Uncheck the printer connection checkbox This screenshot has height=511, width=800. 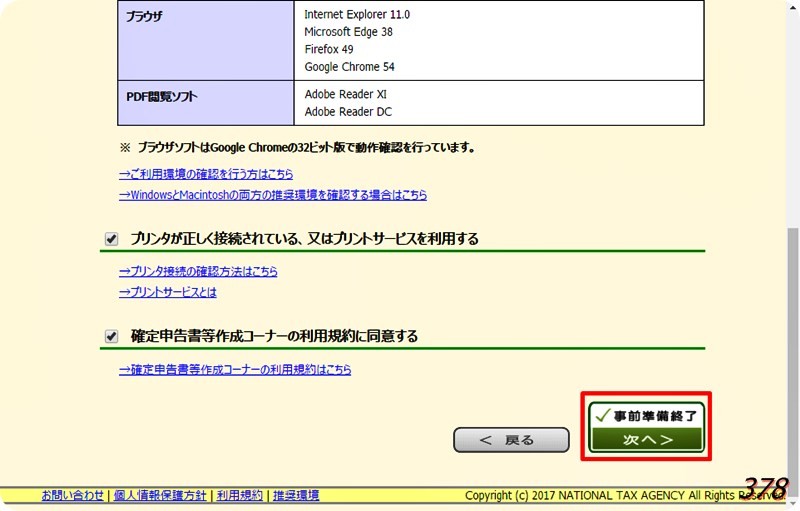point(111,239)
